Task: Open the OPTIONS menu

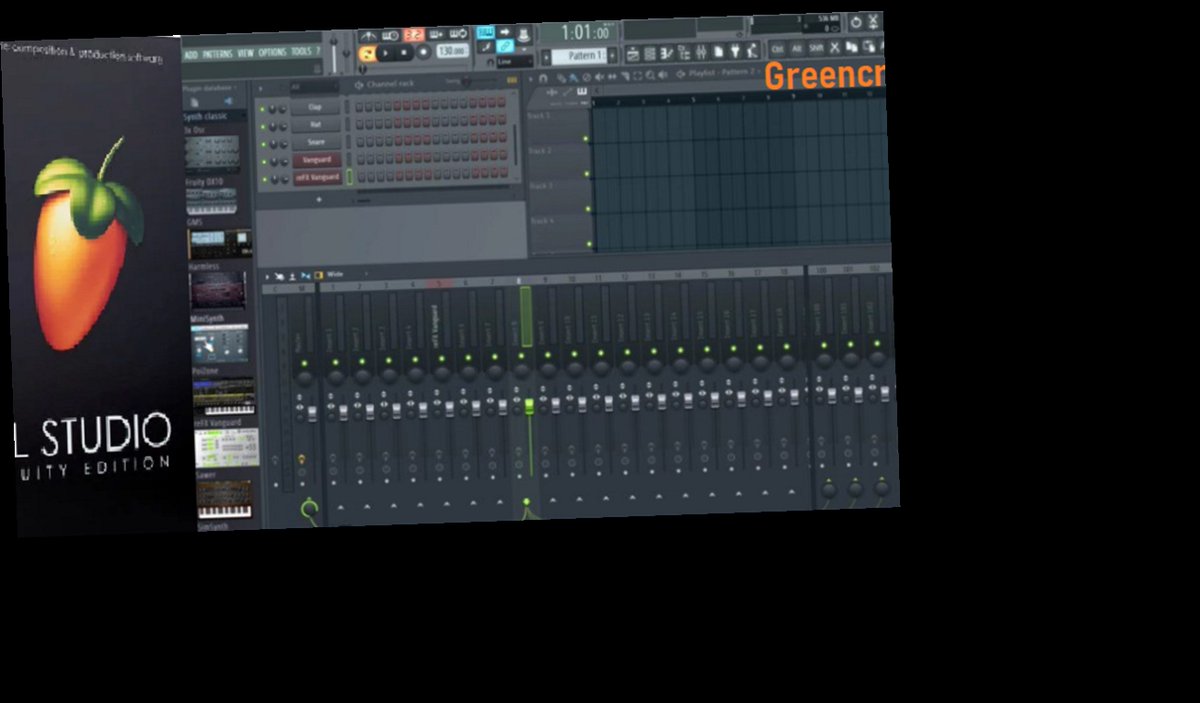Action: point(272,52)
